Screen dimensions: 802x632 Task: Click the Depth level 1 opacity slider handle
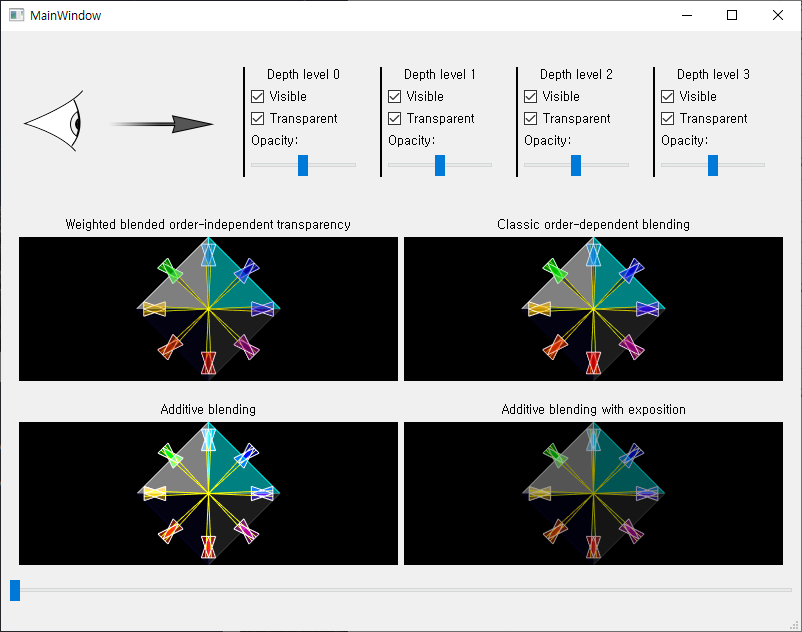[440, 165]
